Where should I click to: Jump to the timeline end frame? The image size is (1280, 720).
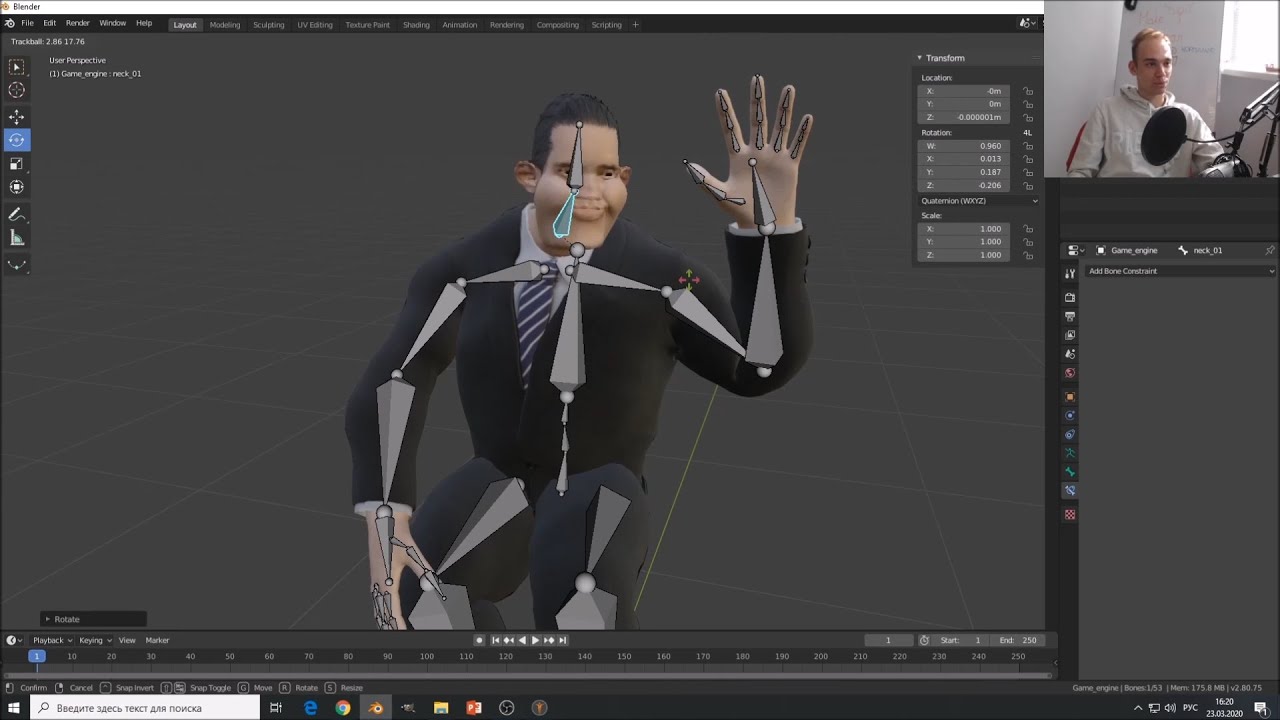(562, 640)
